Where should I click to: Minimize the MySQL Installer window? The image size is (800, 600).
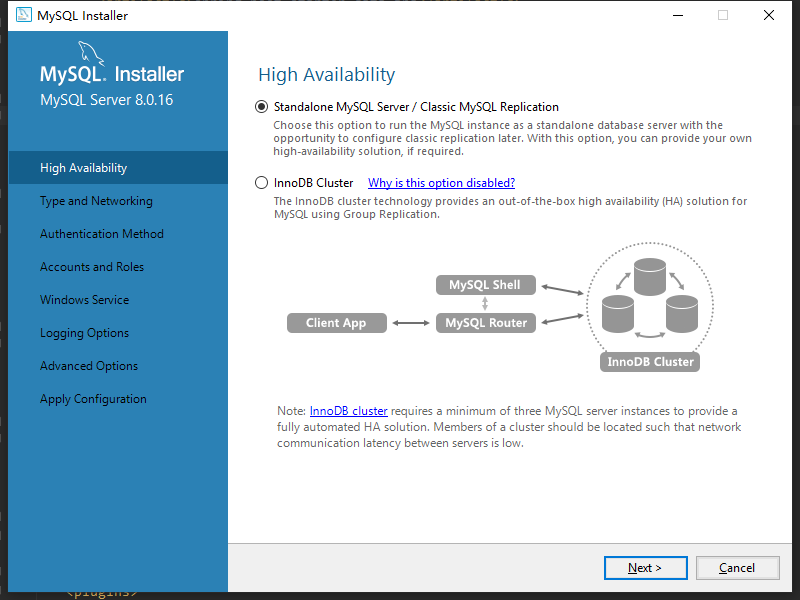tap(678, 15)
